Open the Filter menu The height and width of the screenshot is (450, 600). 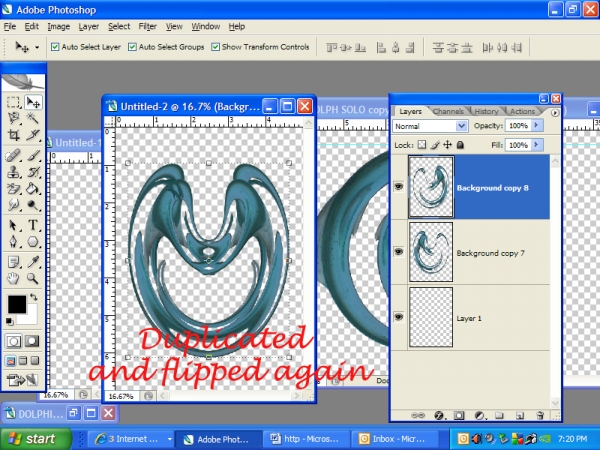[148, 26]
